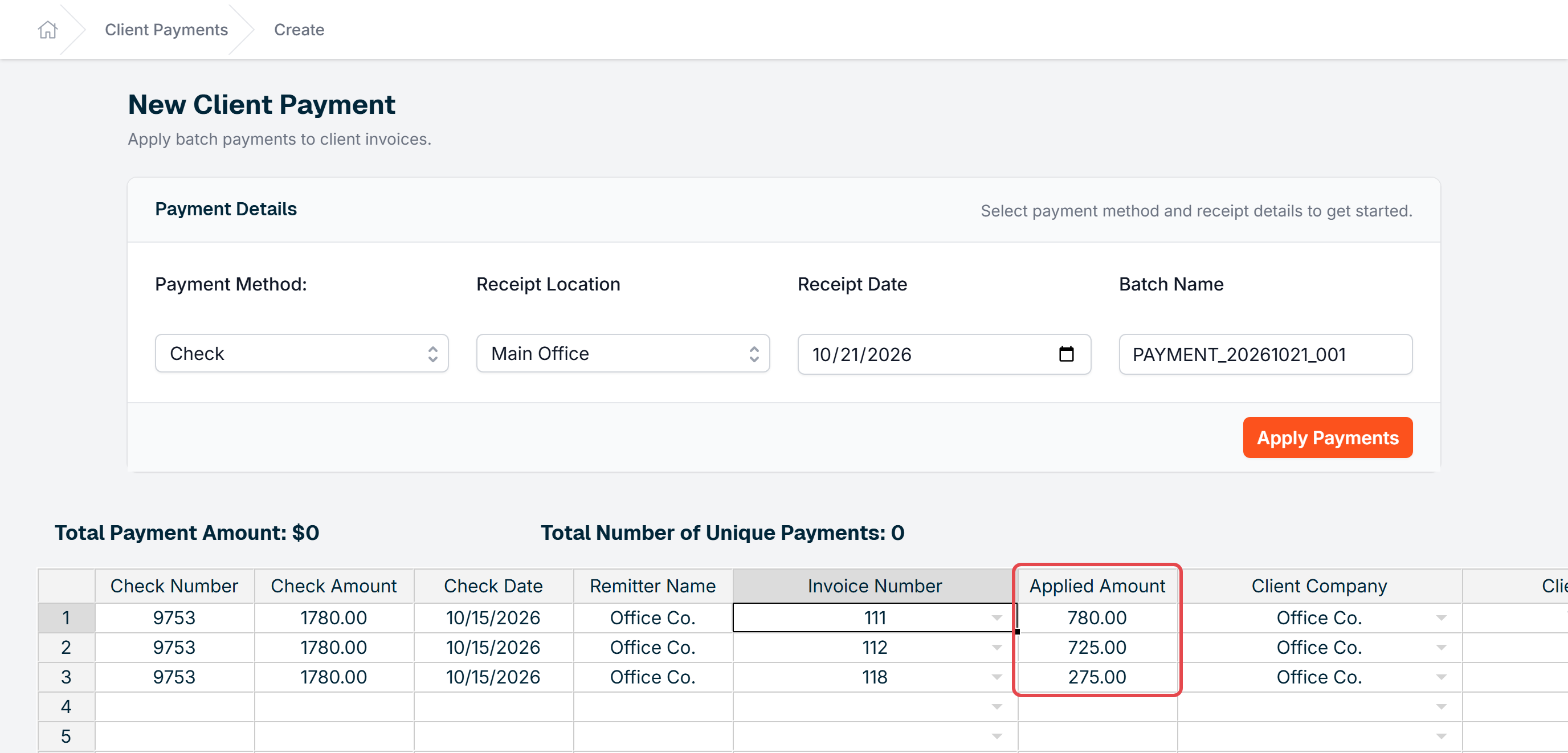Image resolution: width=1568 pixels, height=753 pixels.
Task: Select the Invoice Number column header
Action: coord(875,586)
